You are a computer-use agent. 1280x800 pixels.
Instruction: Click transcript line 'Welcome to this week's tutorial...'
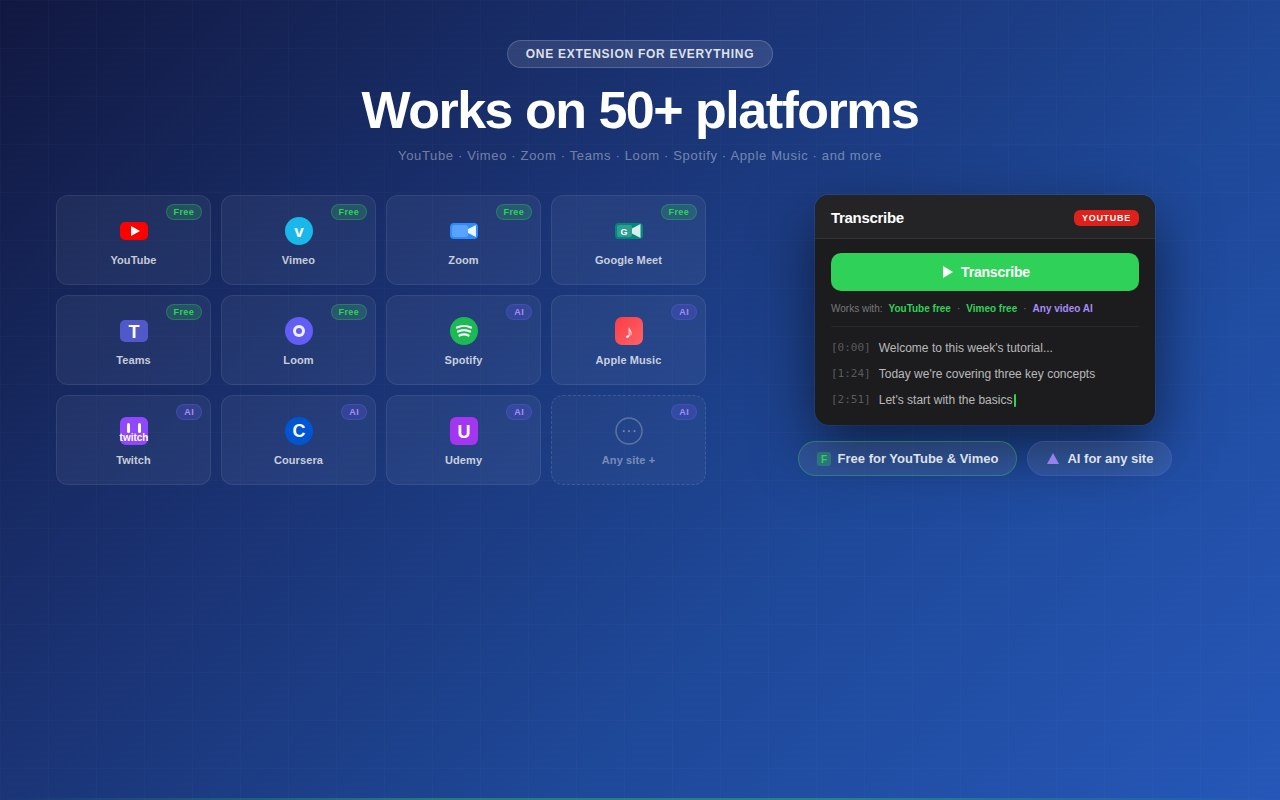point(966,348)
